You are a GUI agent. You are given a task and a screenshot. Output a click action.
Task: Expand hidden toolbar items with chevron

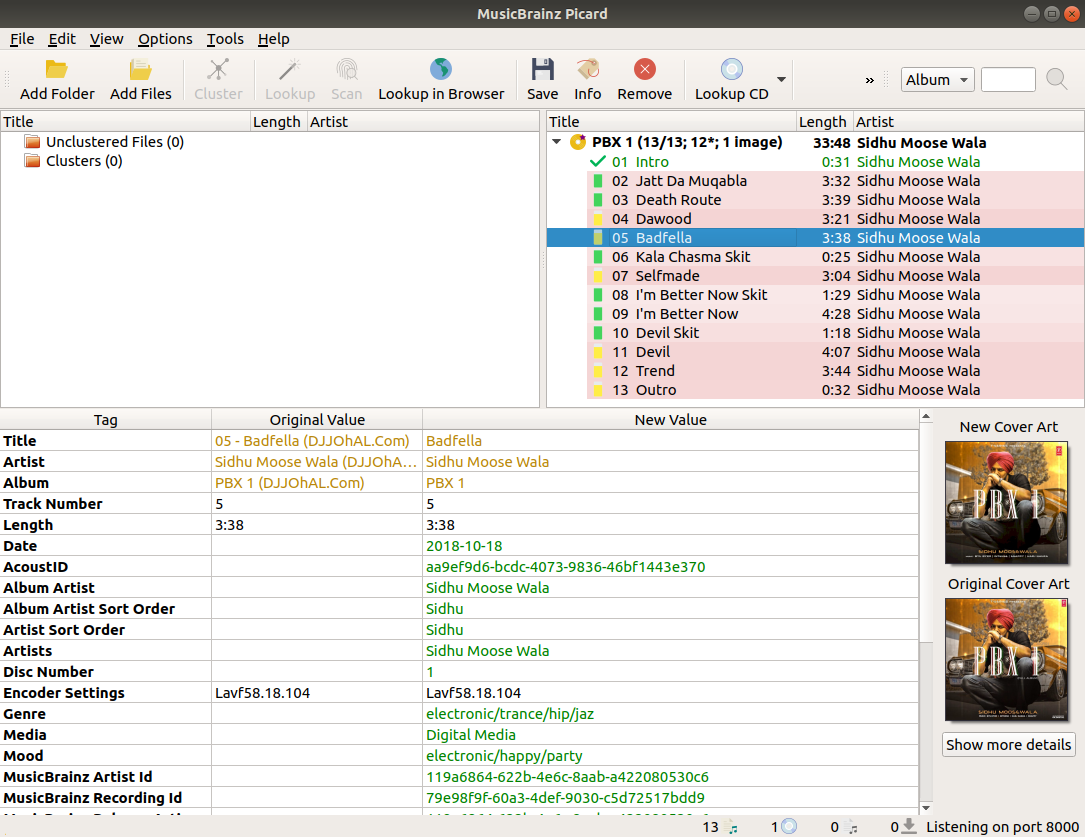coord(870,80)
